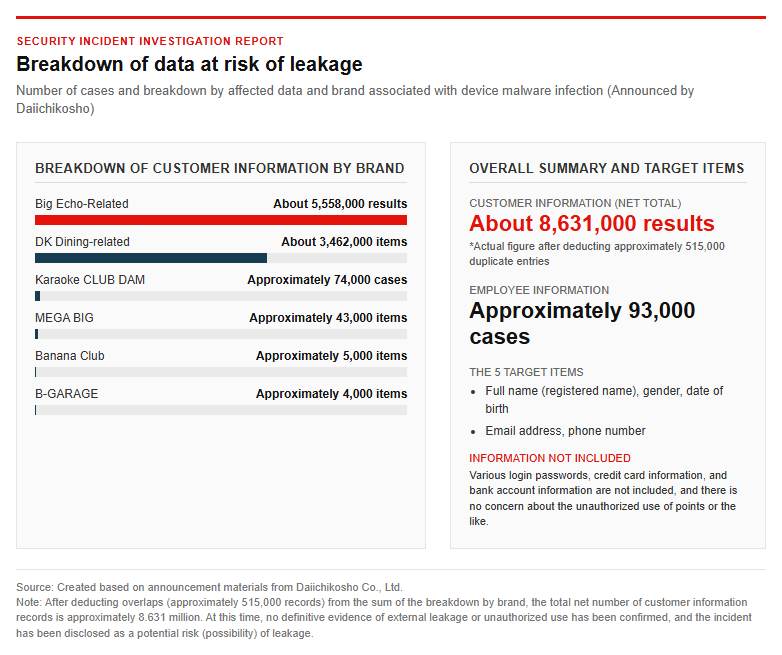Click the value 'Approximately 74,000 cases'

click(327, 279)
